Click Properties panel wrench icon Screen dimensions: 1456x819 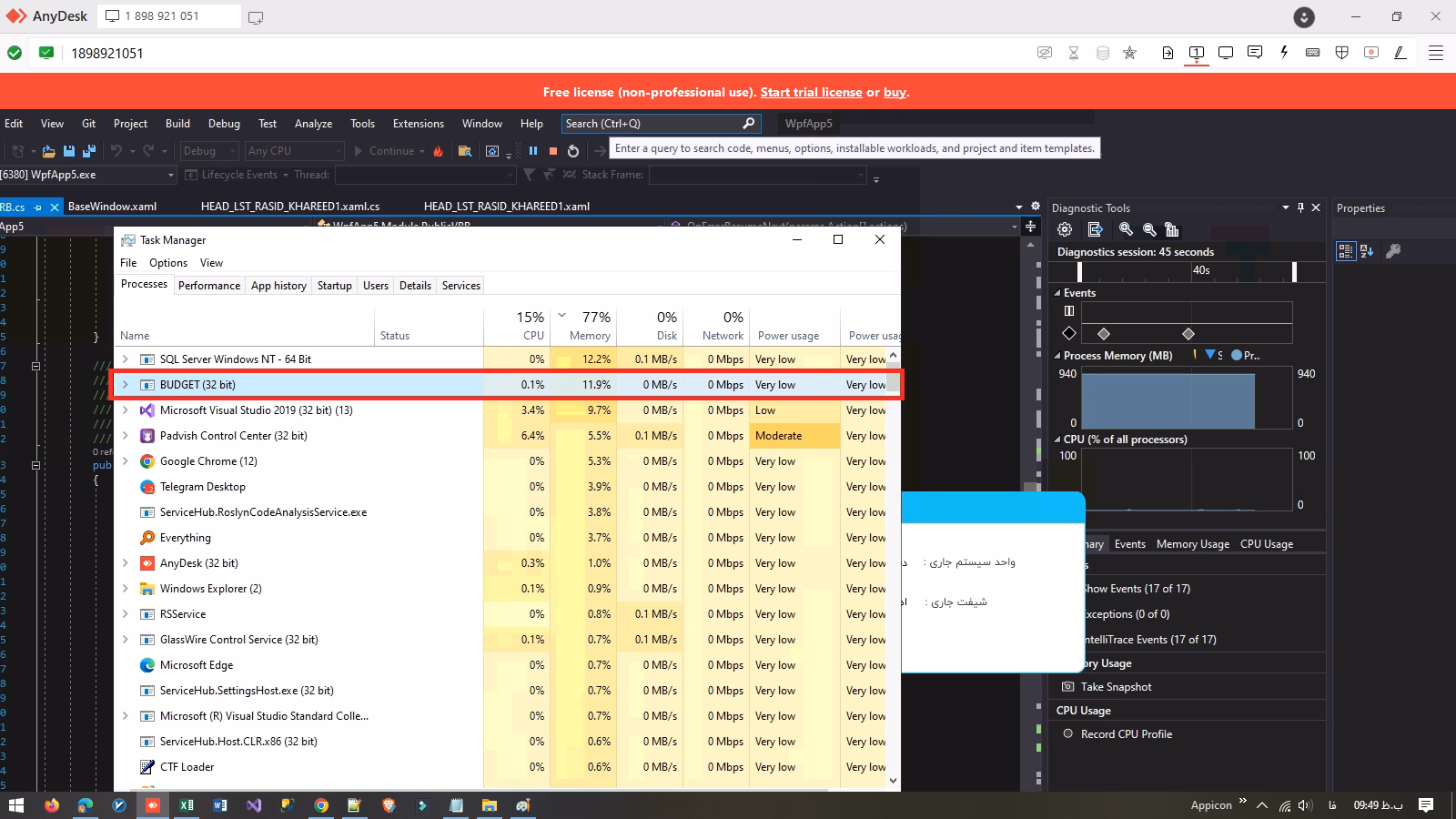(x=1393, y=251)
